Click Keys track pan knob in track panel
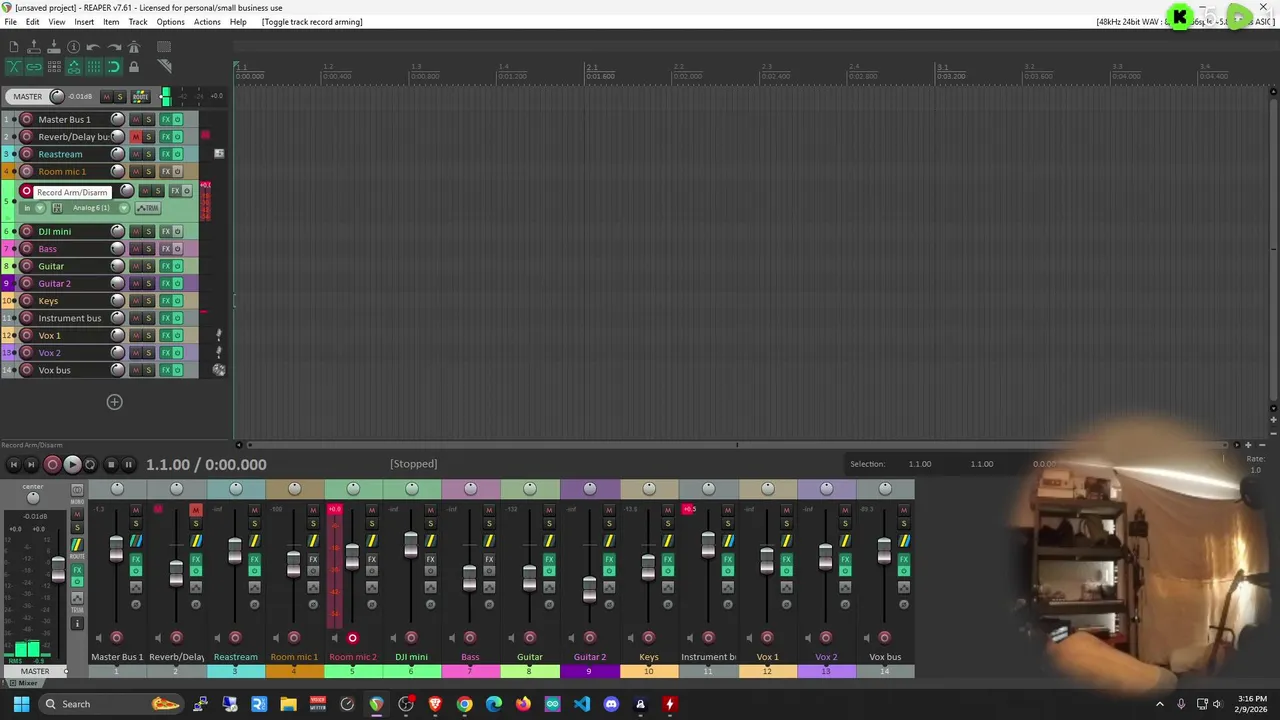1280x720 pixels. point(117,301)
